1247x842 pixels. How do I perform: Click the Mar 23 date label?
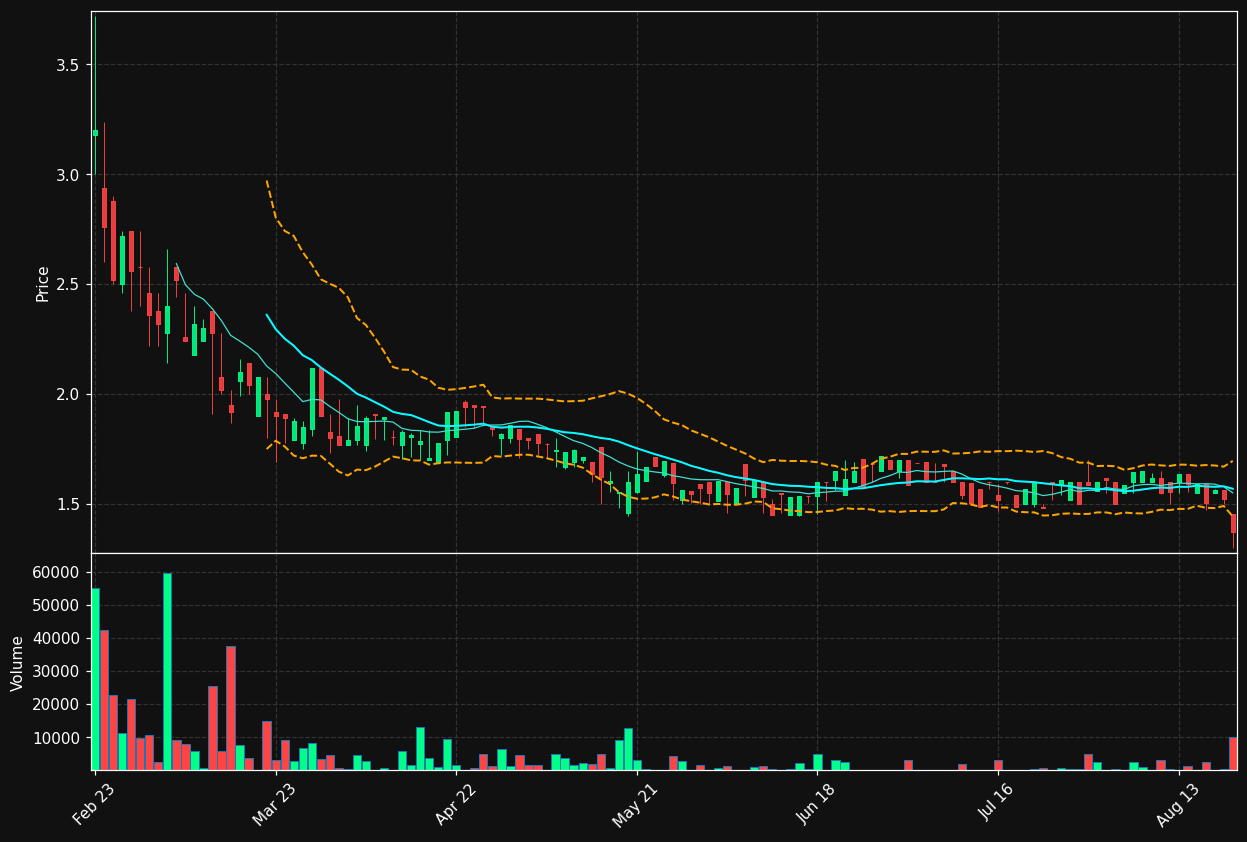click(x=274, y=805)
